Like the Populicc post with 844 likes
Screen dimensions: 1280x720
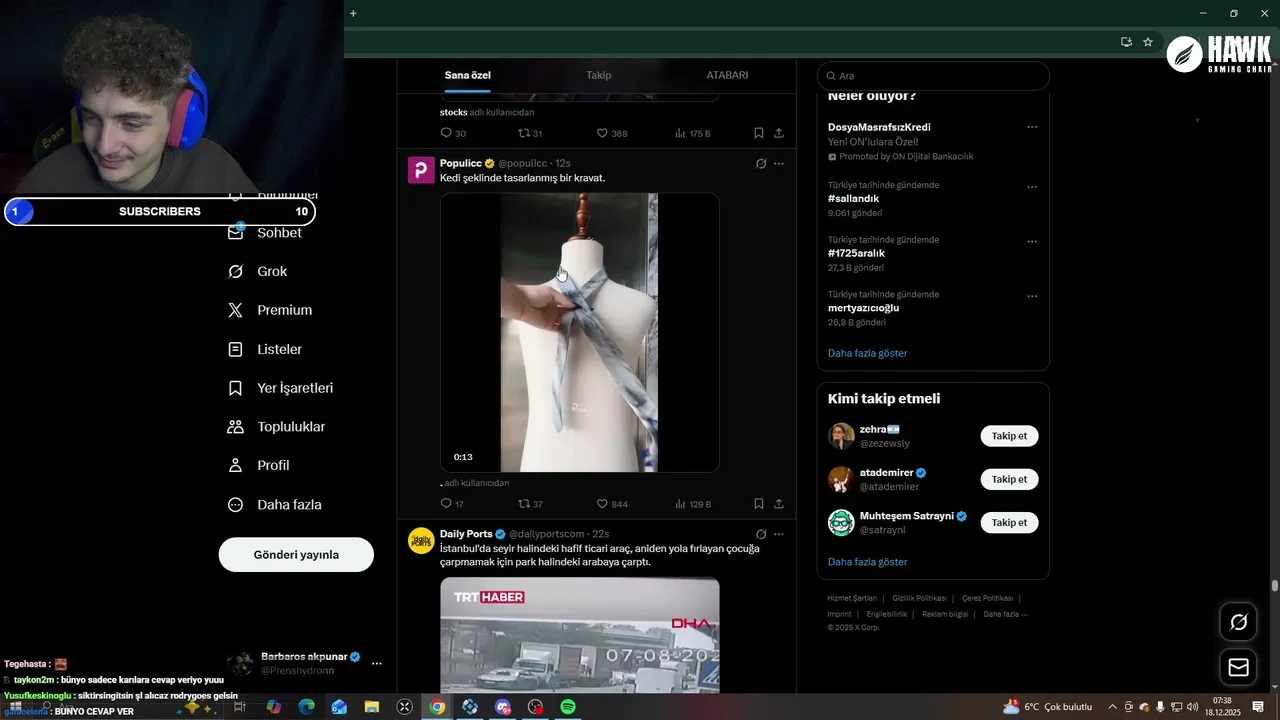click(x=612, y=504)
